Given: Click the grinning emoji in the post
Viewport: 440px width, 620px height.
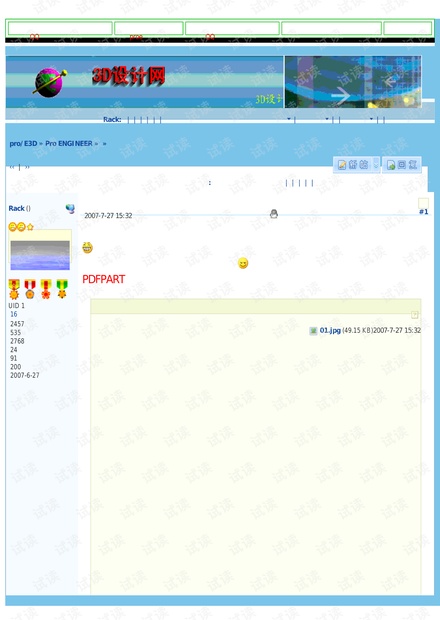Looking at the screenshot, I should (87, 248).
